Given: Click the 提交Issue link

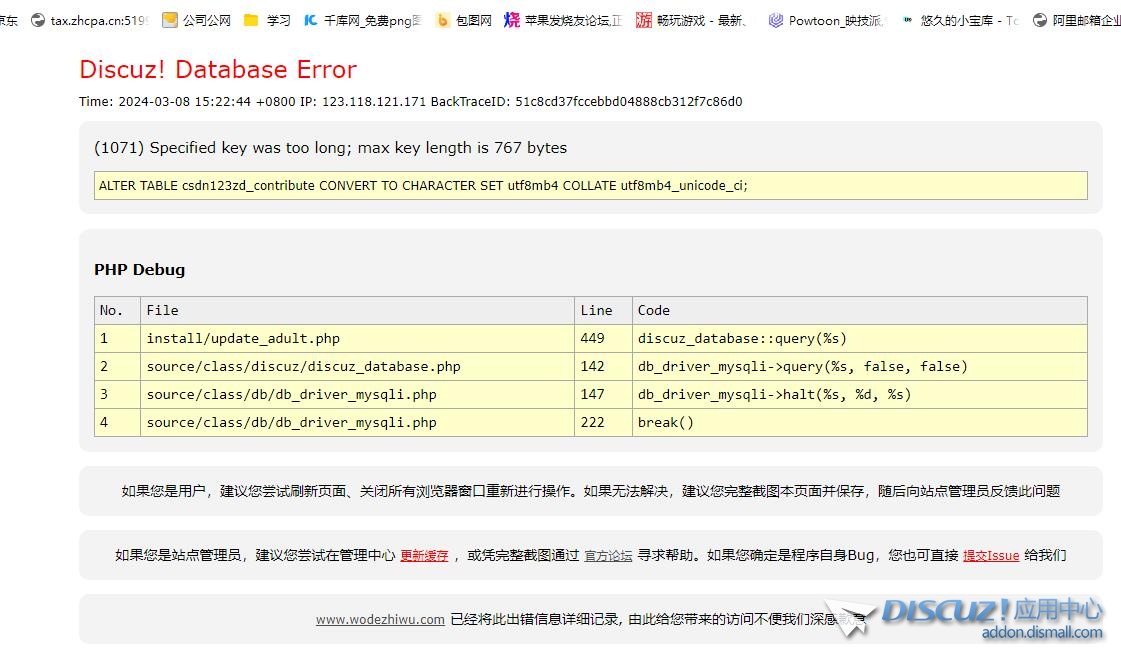Looking at the screenshot, I should coord(991,556).
